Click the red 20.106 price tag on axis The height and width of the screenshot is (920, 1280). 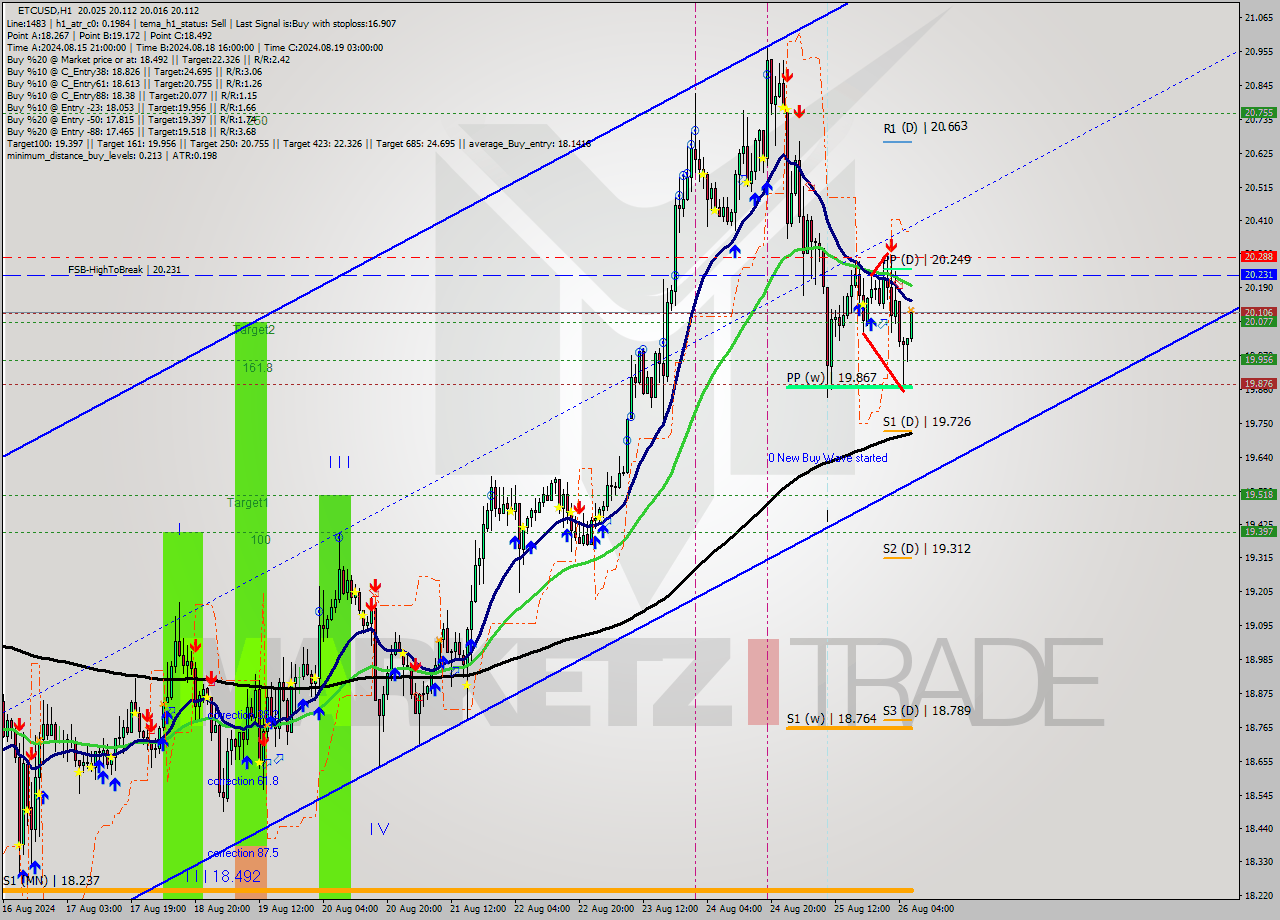pos(1258,312)
